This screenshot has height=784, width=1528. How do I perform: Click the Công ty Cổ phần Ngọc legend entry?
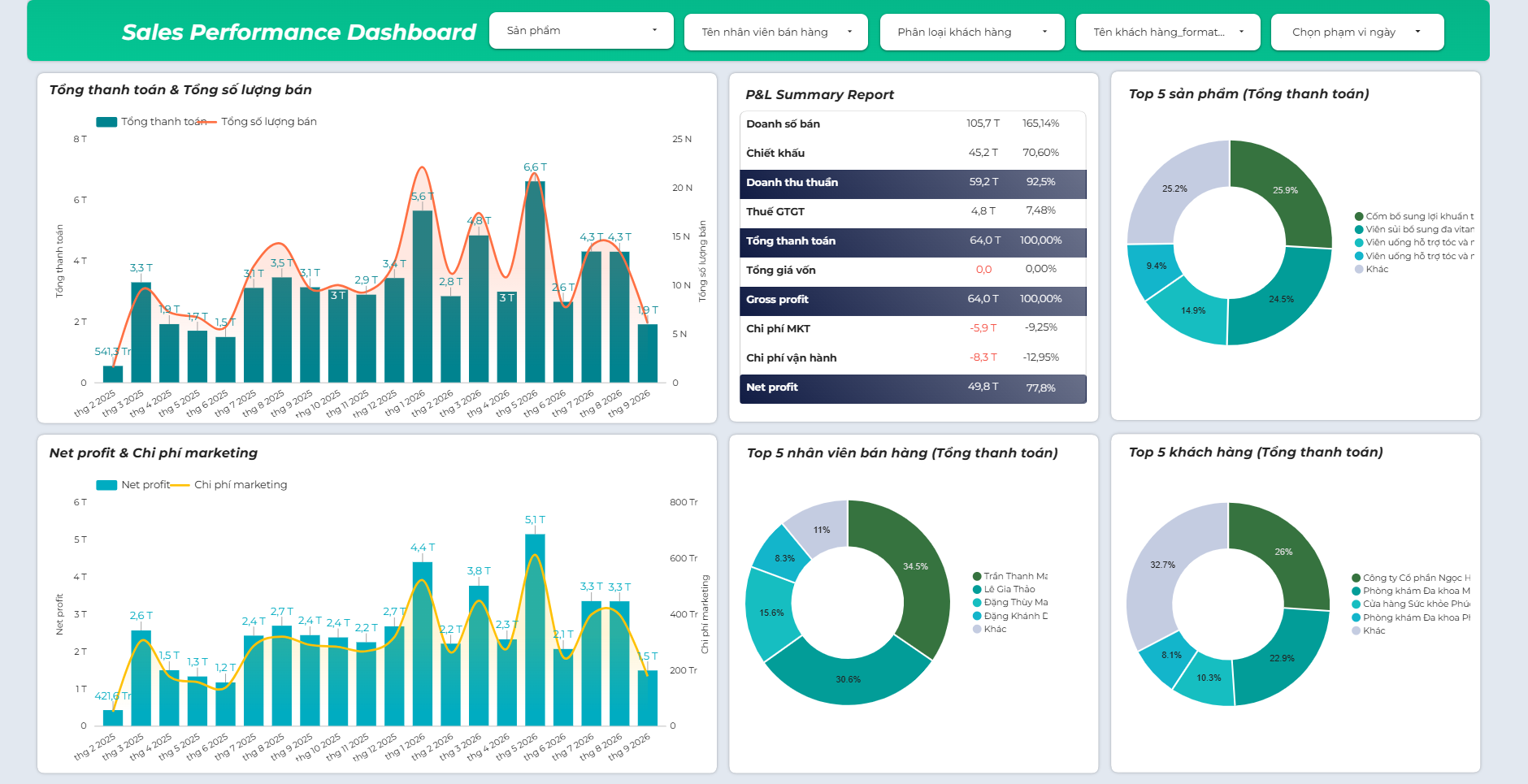(1411, 578)
